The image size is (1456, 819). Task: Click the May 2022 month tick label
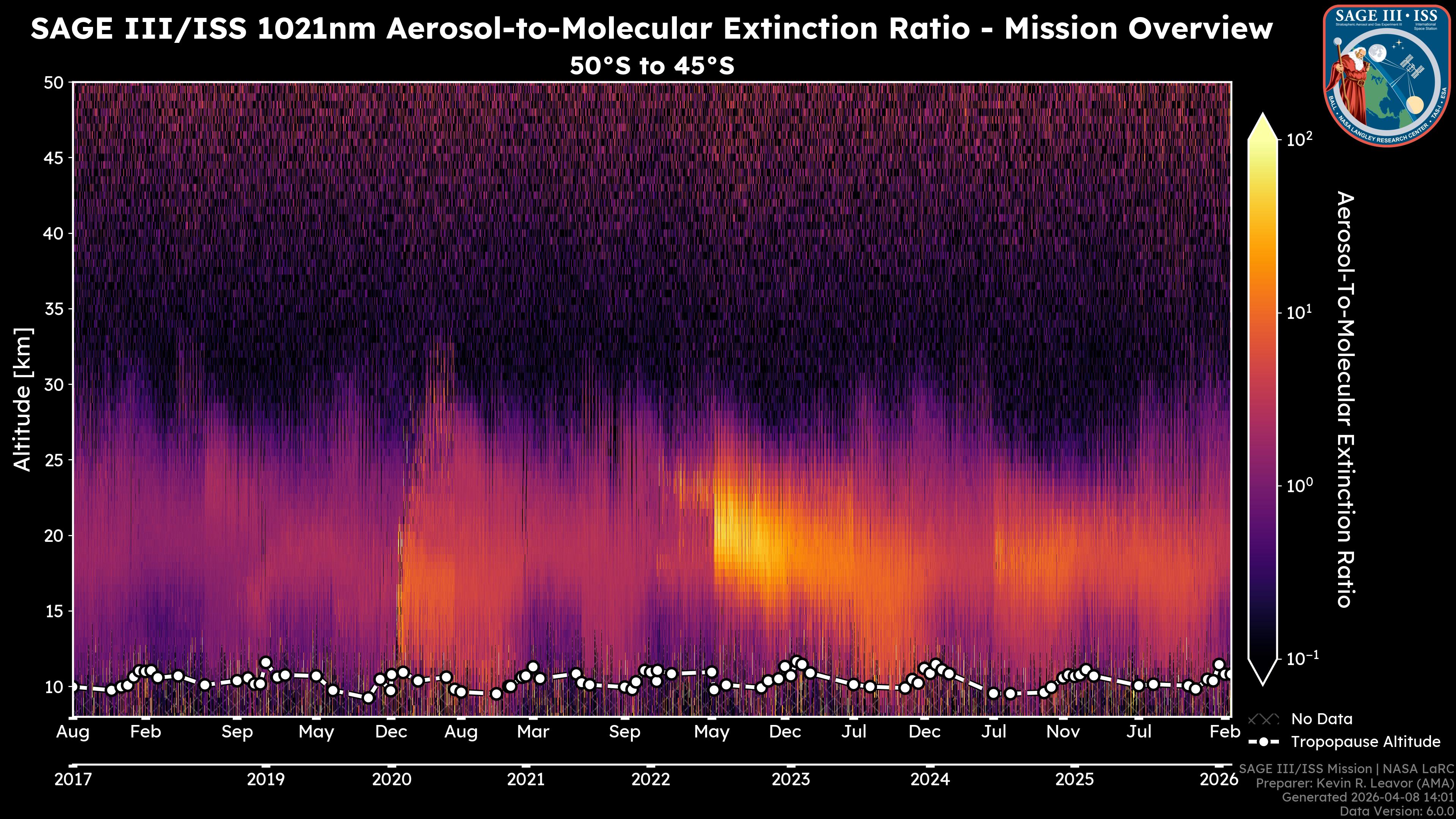[712, 732]
